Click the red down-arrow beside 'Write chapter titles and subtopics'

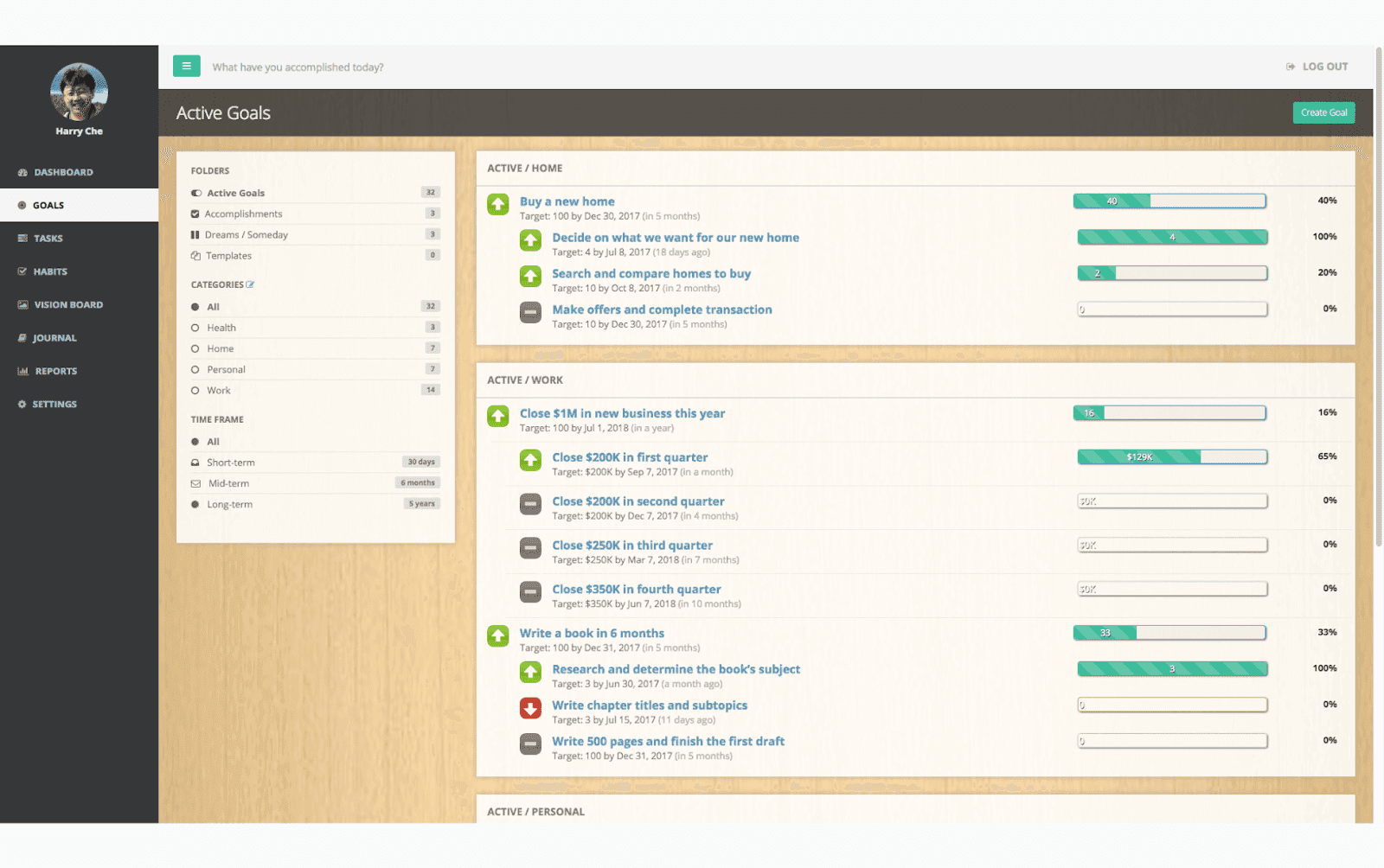530,708
